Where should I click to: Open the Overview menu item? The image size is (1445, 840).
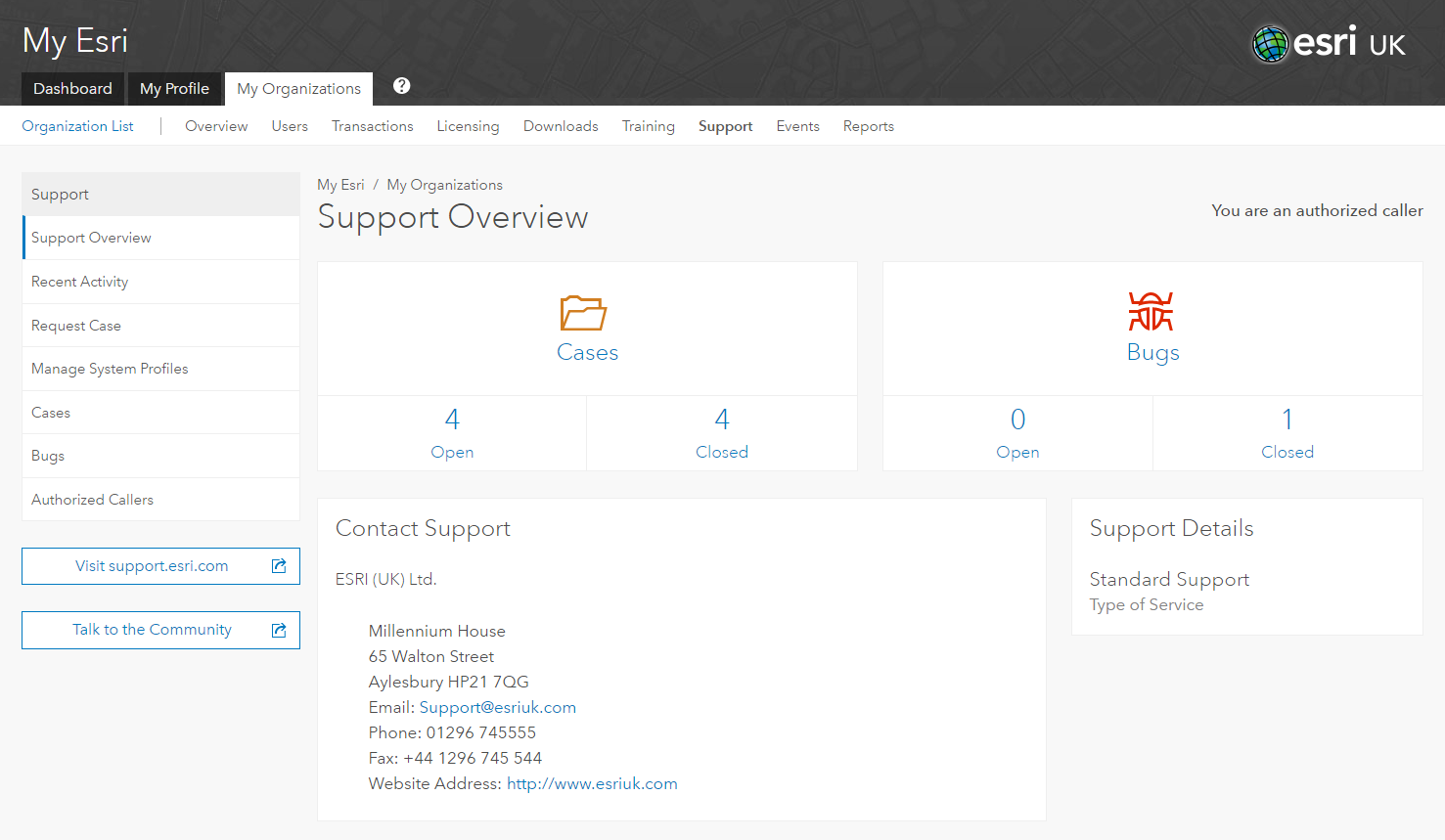point(216,126)
